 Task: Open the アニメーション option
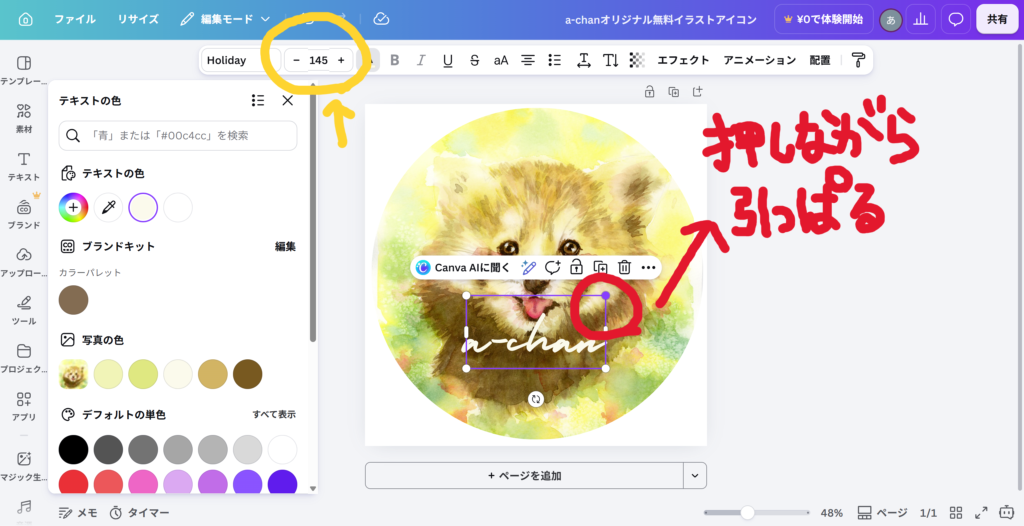coord(760,60)
